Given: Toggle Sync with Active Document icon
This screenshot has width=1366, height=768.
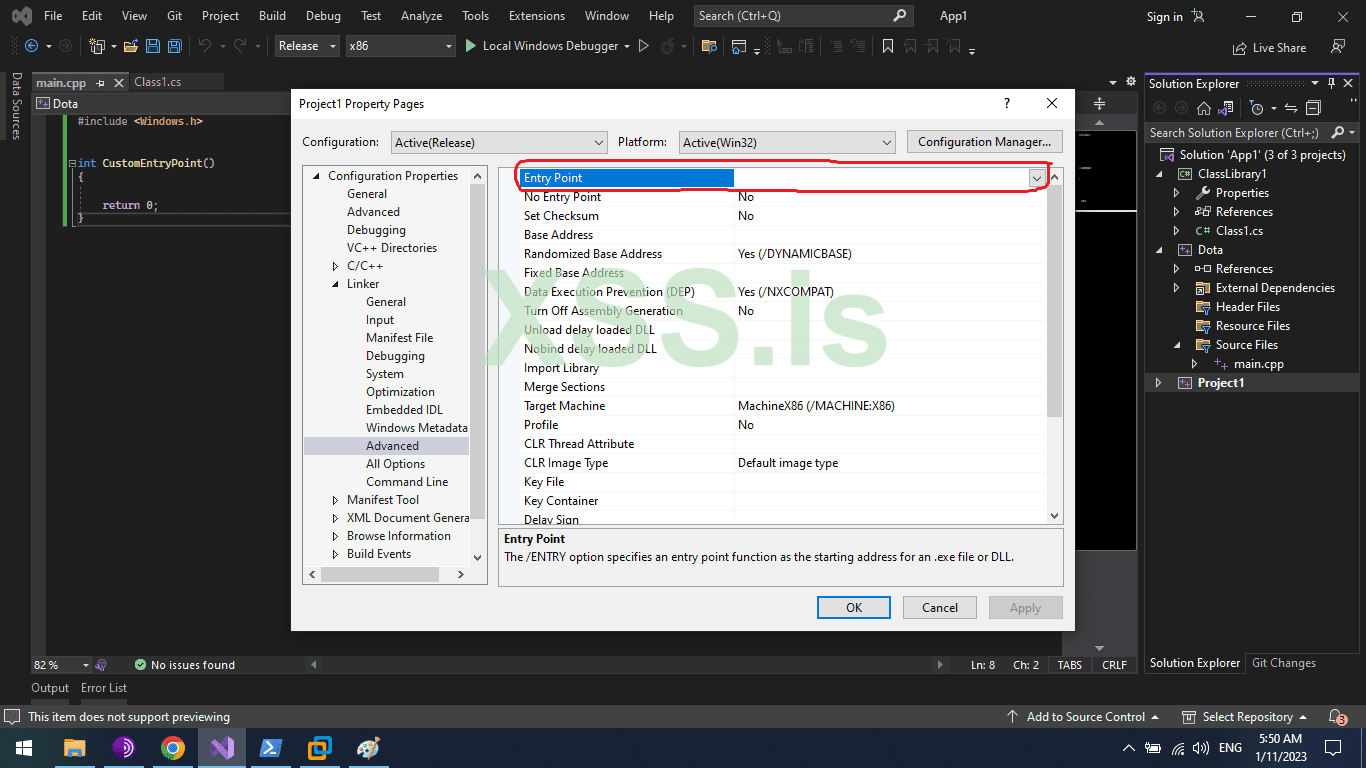Looking at the screenshot, I should pos(1291,108).
